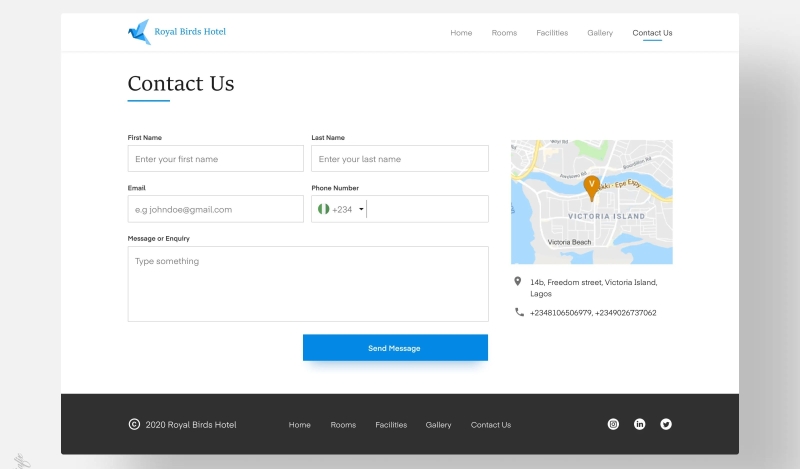Open Gallery in the top navigation
800x469 pixels.
point(600,33)
